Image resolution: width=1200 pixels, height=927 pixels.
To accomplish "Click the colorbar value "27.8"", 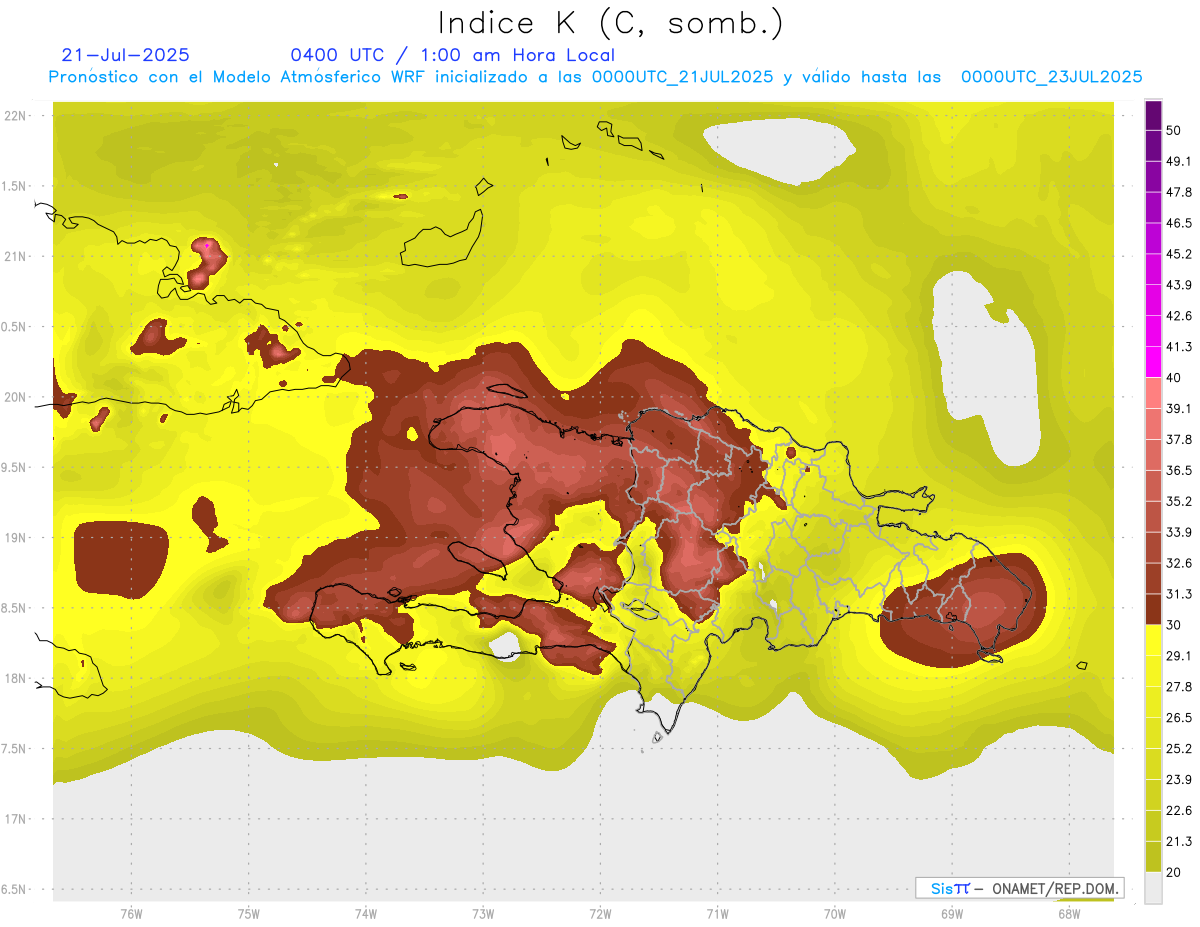I will point(1179,687).
